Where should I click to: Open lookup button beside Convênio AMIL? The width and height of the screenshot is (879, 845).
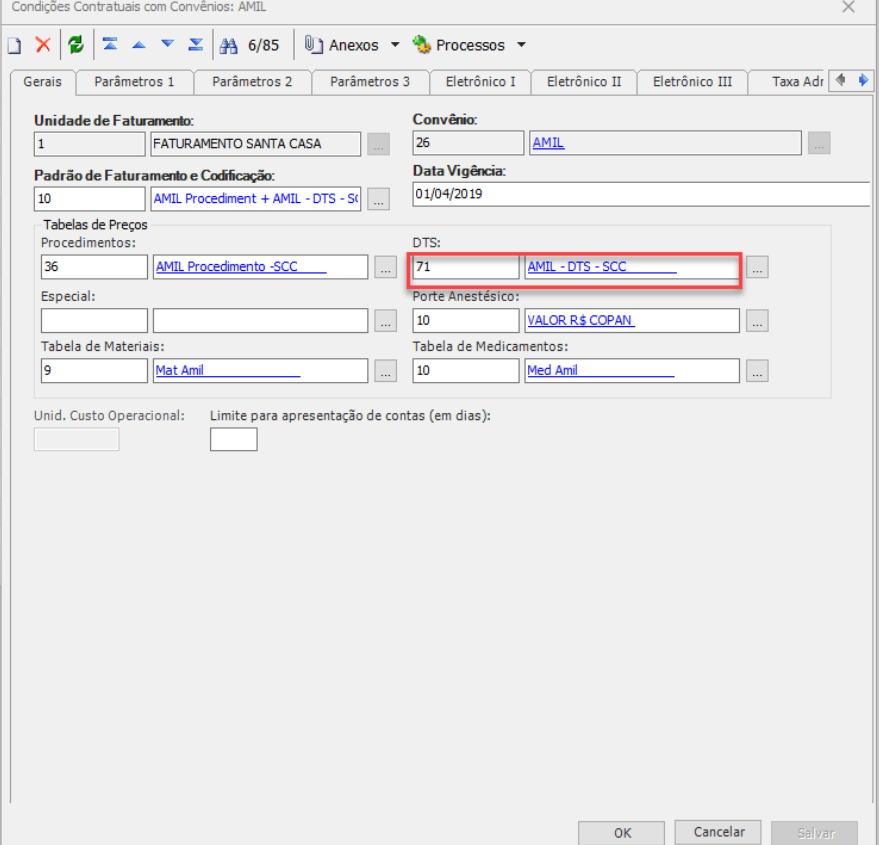tap(819, 143)
